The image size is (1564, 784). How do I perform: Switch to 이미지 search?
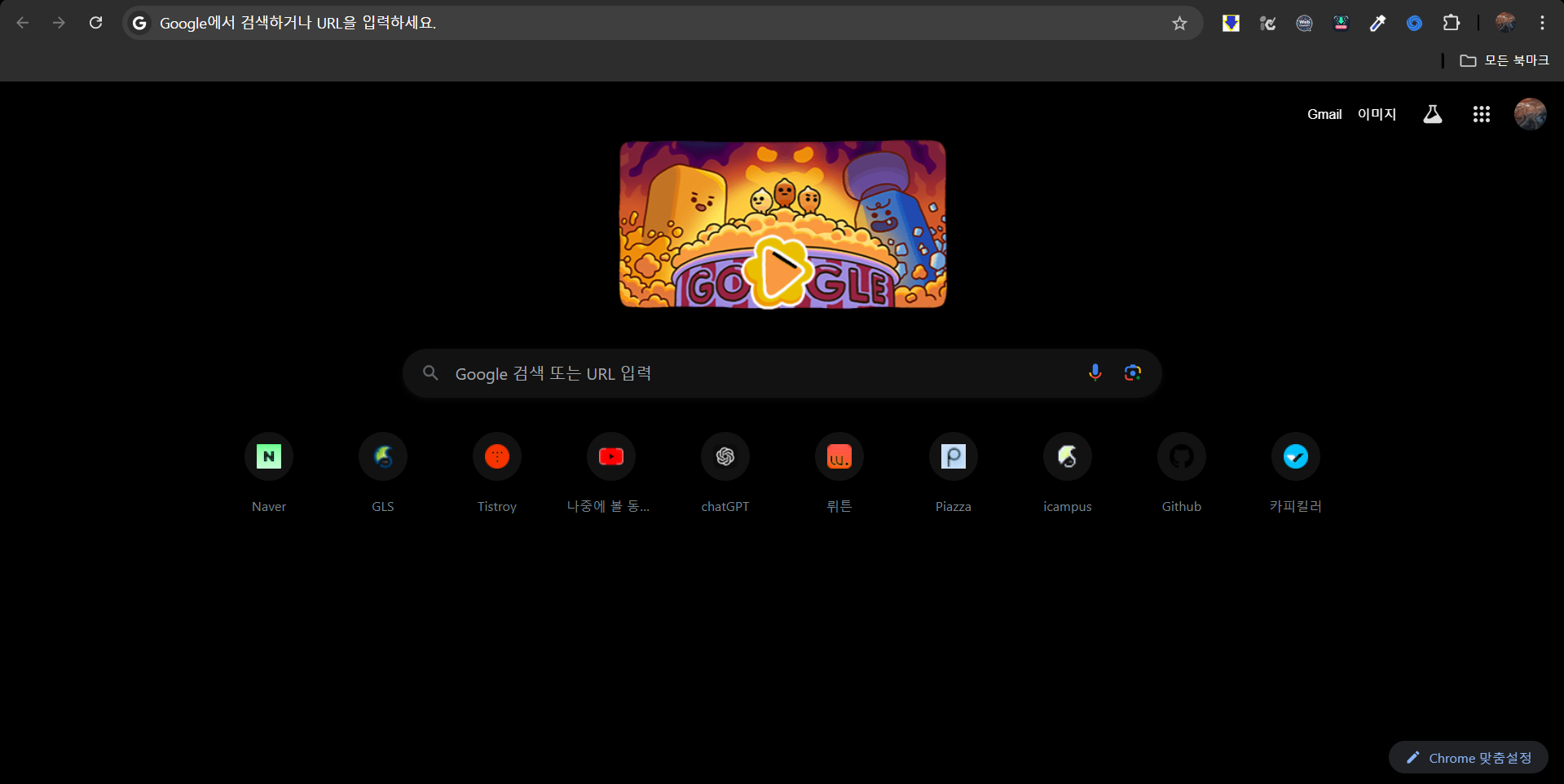tap(1377, 114)
